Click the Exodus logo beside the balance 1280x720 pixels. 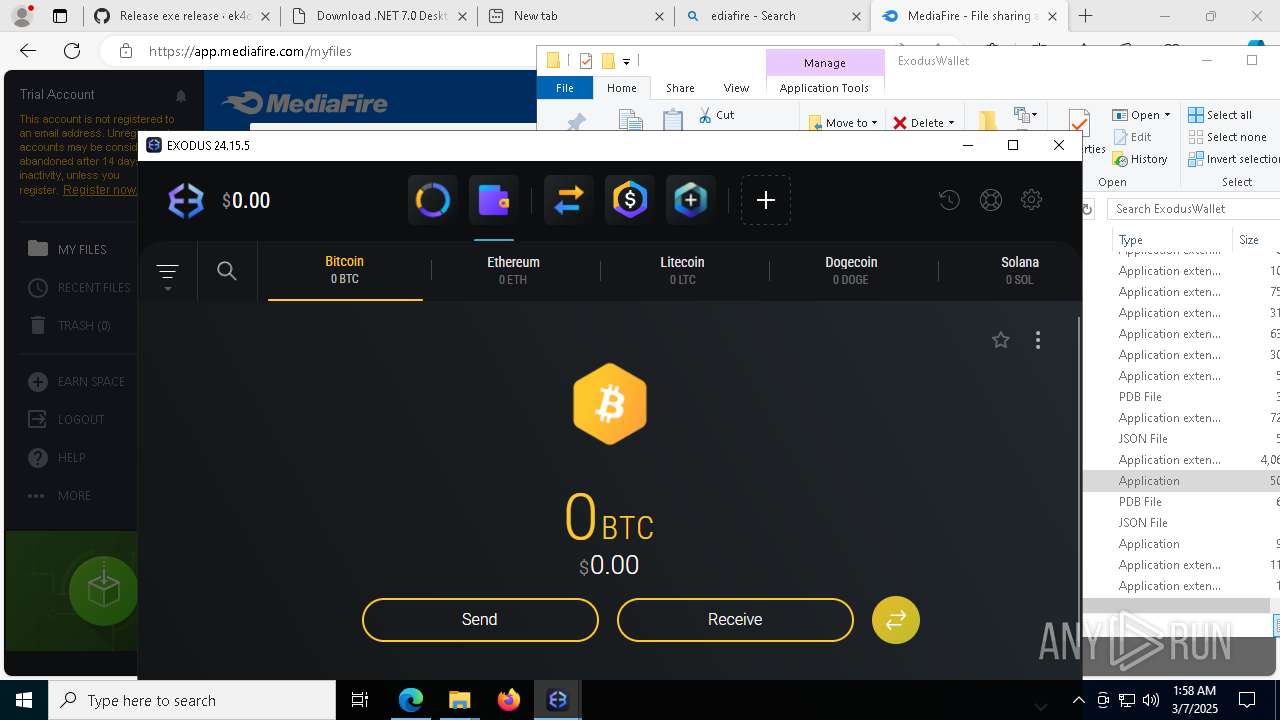(186, 200)
